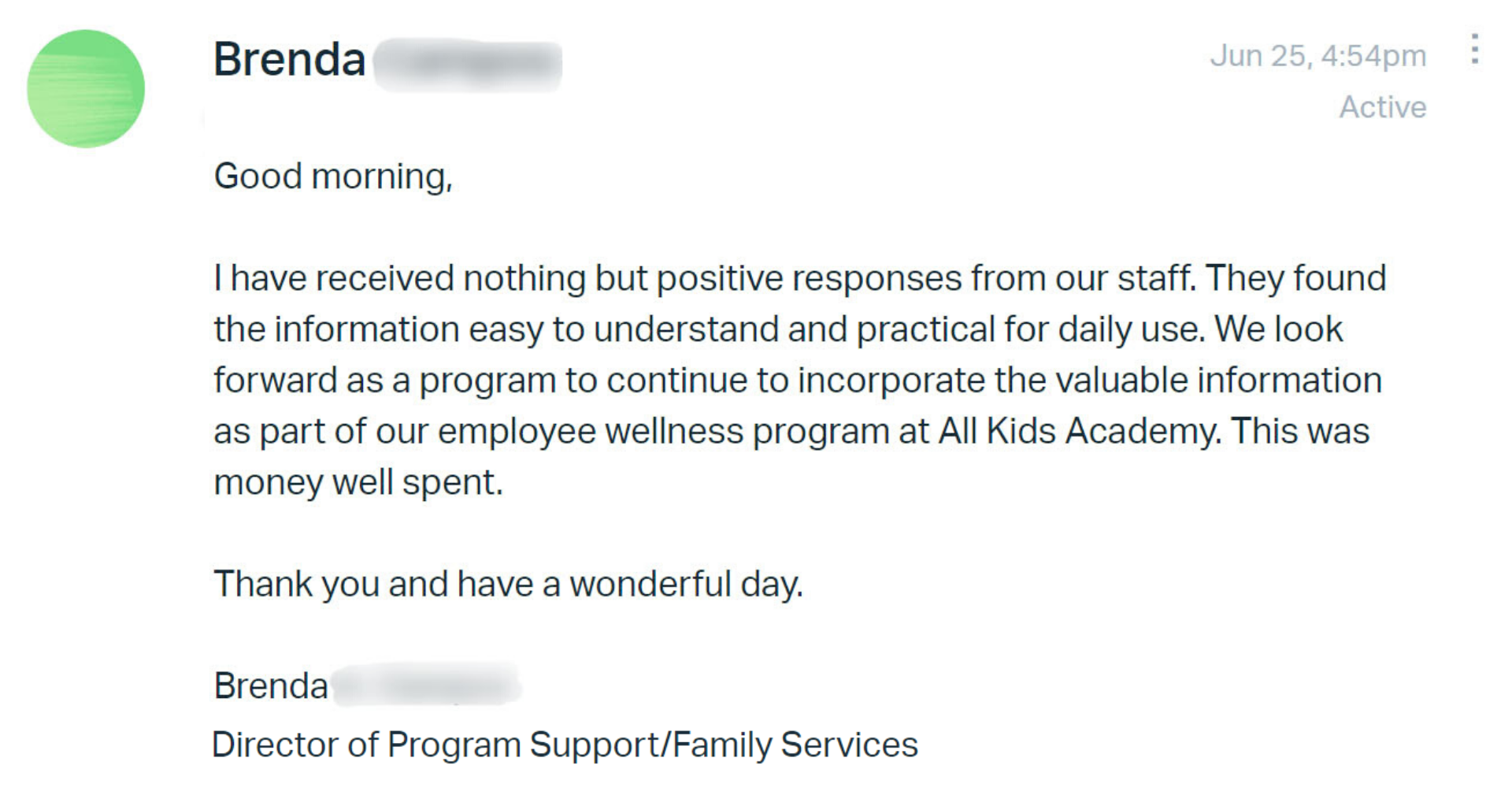Click the Active status label
This screenshot has height=810, width=1512.
(1383, 107)
